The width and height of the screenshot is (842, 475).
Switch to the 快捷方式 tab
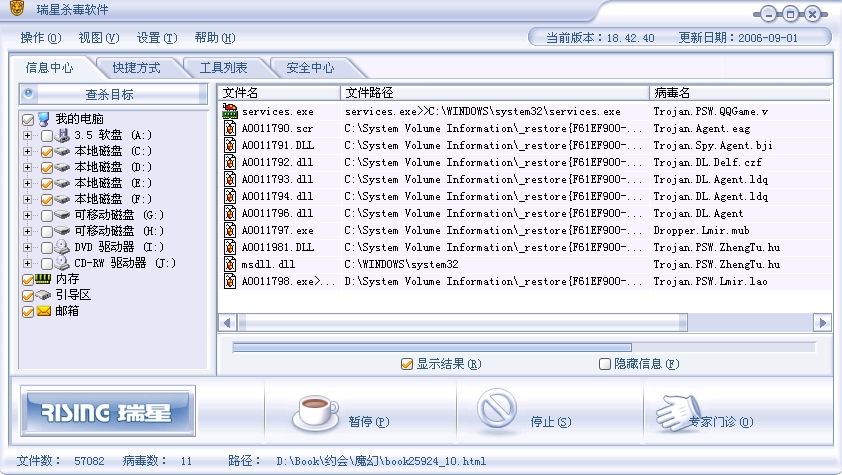pyautogui.click(x=136, y=68)
